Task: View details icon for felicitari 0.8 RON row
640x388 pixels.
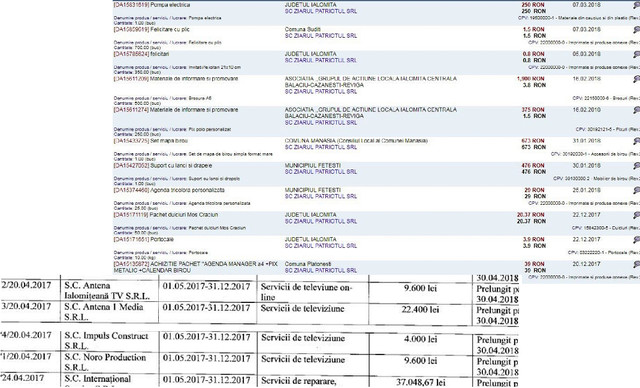Action: 637,54
